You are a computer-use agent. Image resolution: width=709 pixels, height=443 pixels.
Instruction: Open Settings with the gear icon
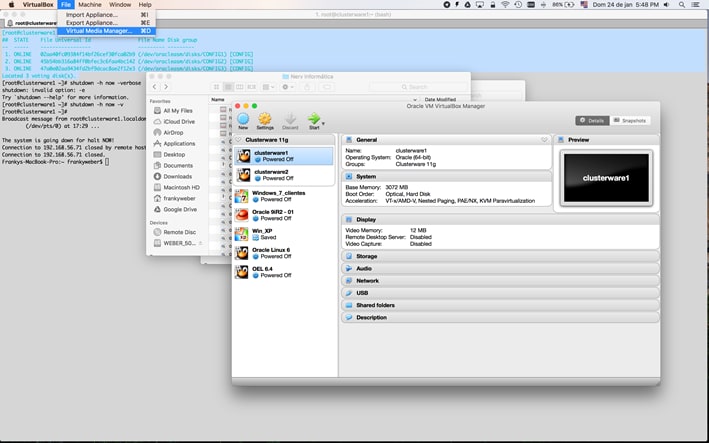pyautogui.click(x=265, y=119)
